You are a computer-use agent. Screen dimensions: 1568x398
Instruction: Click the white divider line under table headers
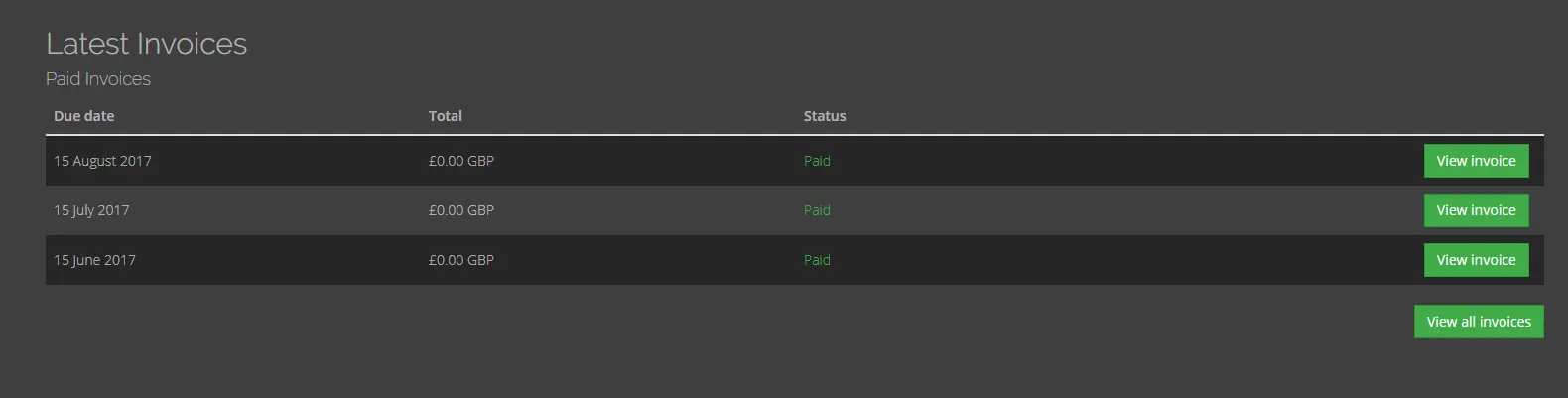(794, 134)
